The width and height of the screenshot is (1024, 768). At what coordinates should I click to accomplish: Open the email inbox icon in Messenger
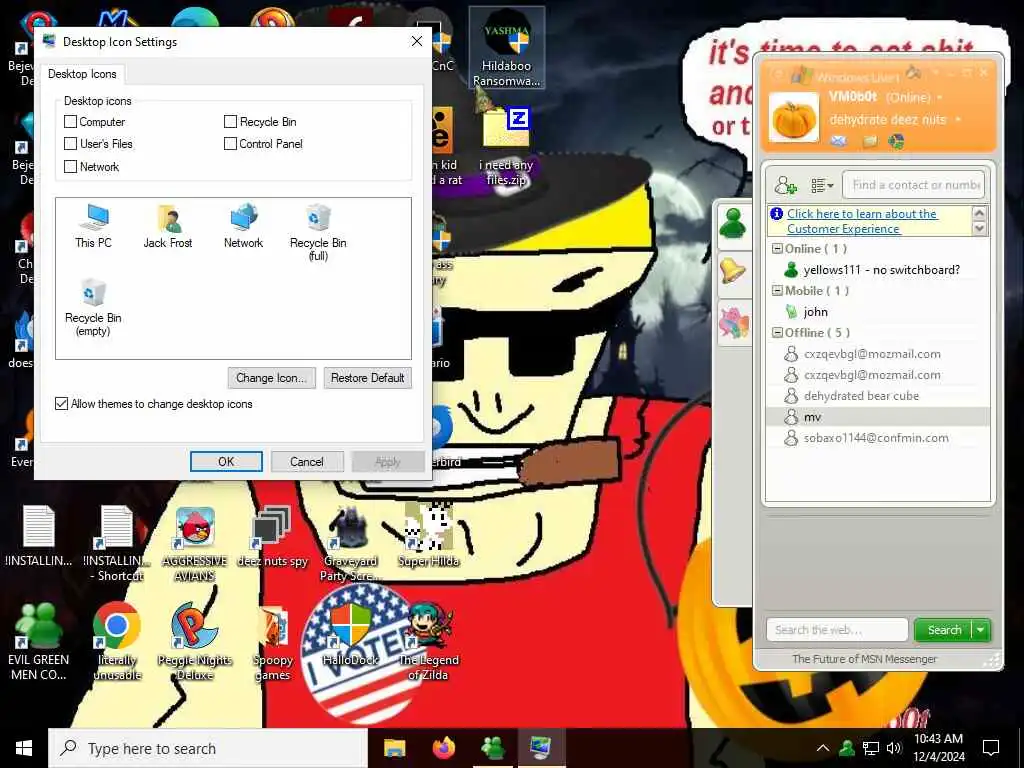click(839, 141)
